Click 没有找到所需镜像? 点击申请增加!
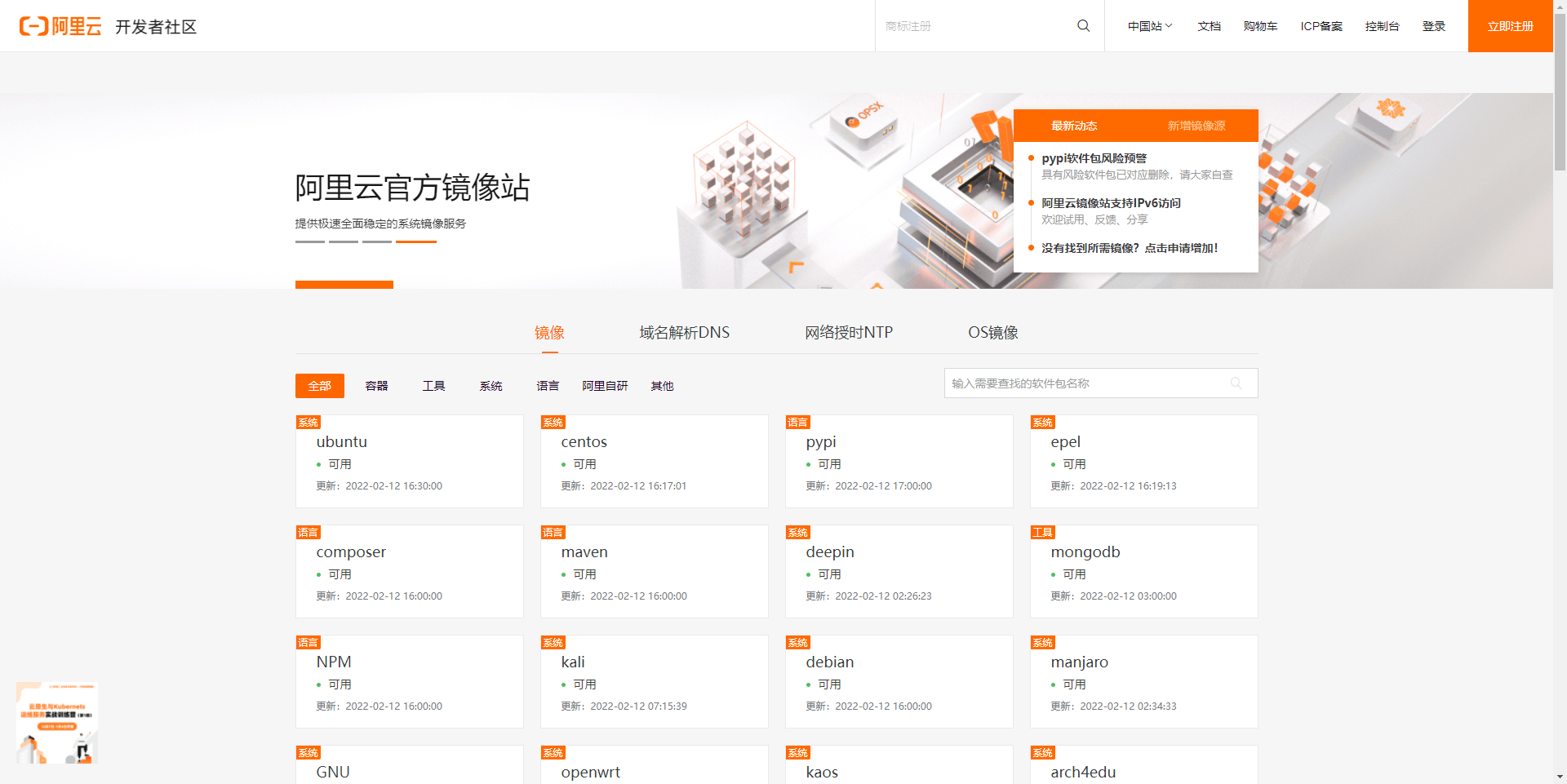This screenshot has width=1567, height=784. (1130, 248)
